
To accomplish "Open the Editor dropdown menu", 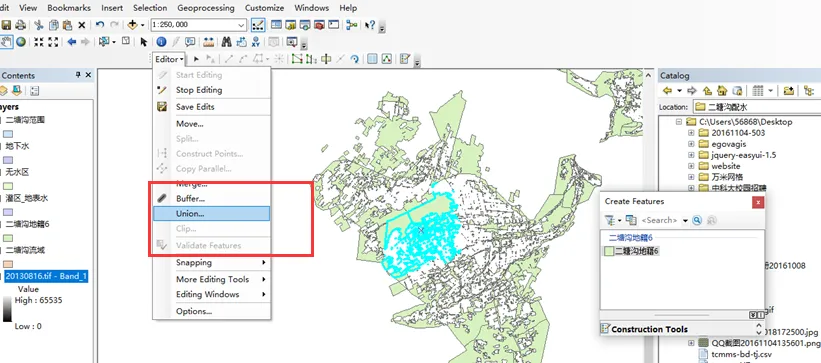I will 169,59.
